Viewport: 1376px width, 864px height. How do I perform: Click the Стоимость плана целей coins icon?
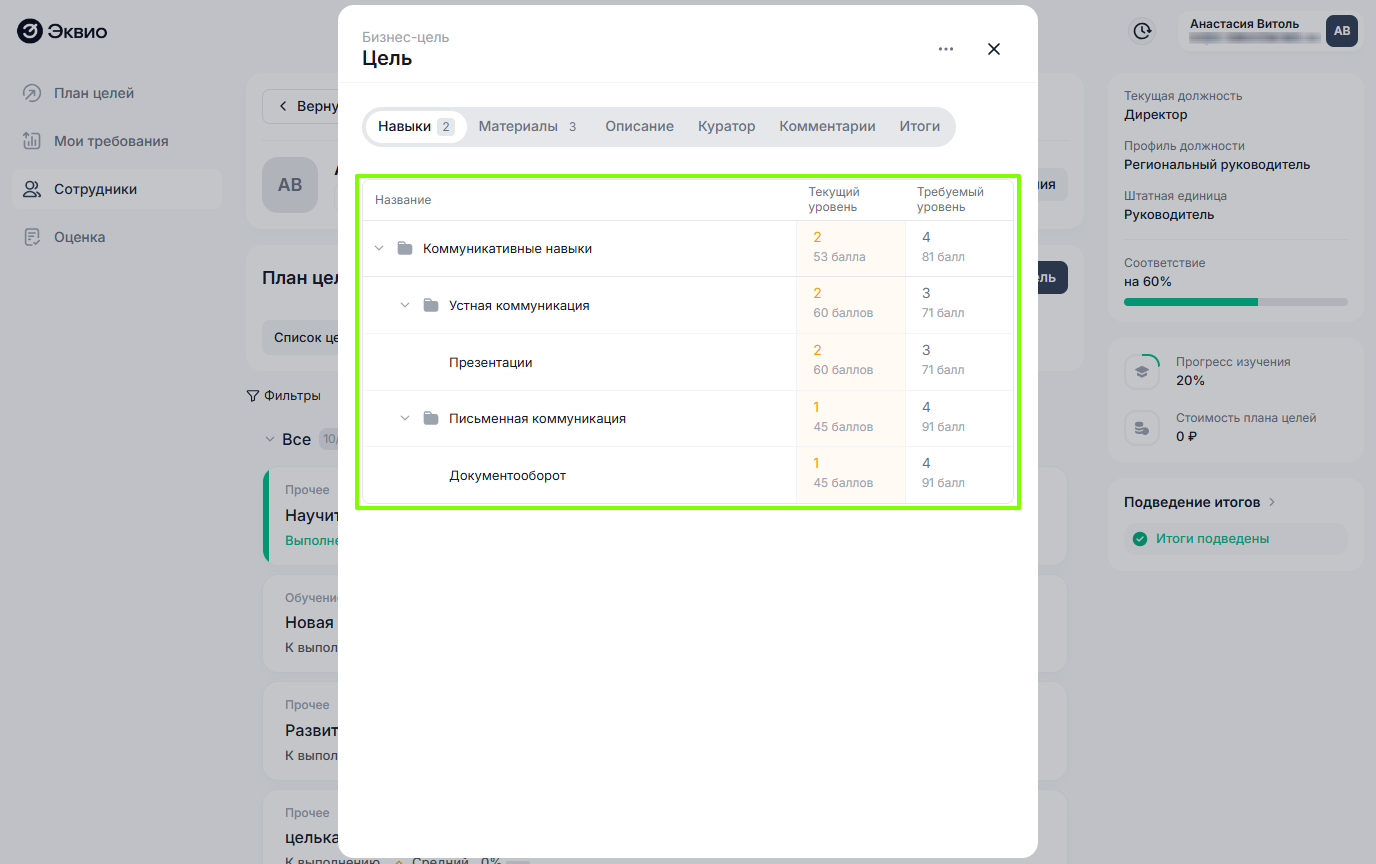click(x=1140, y=428)
